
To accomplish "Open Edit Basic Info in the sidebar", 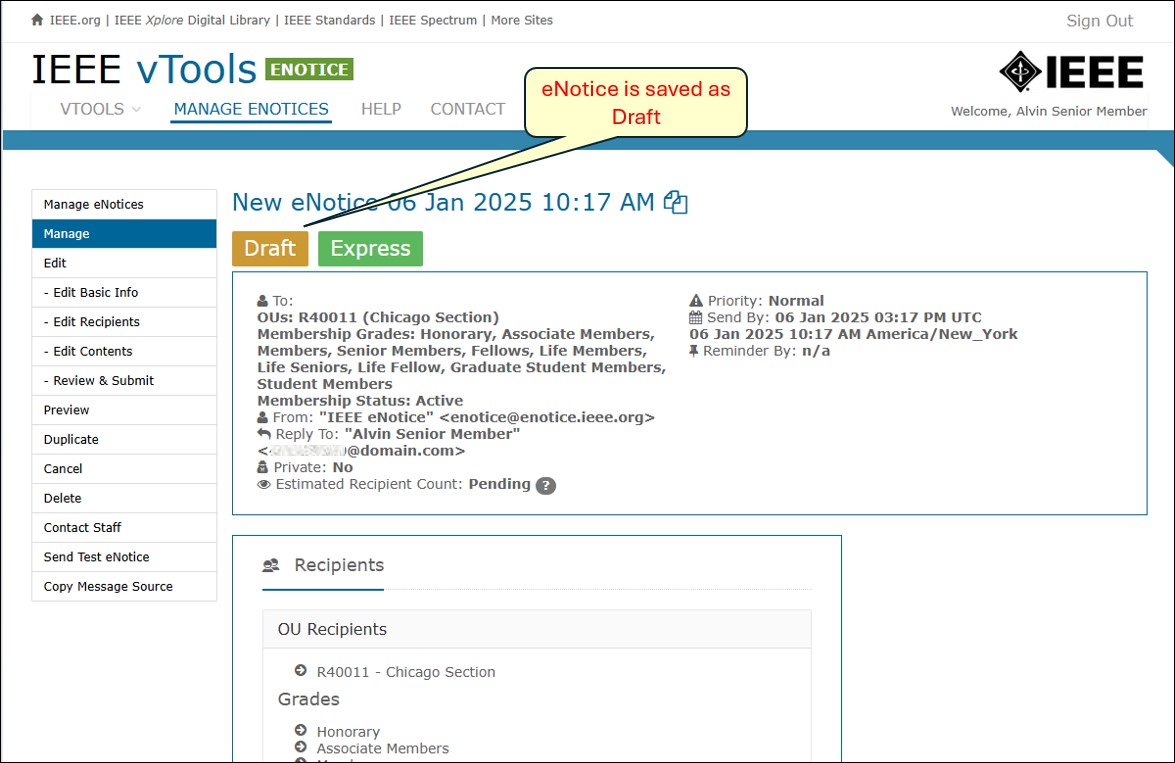I will tap(124, 292).
